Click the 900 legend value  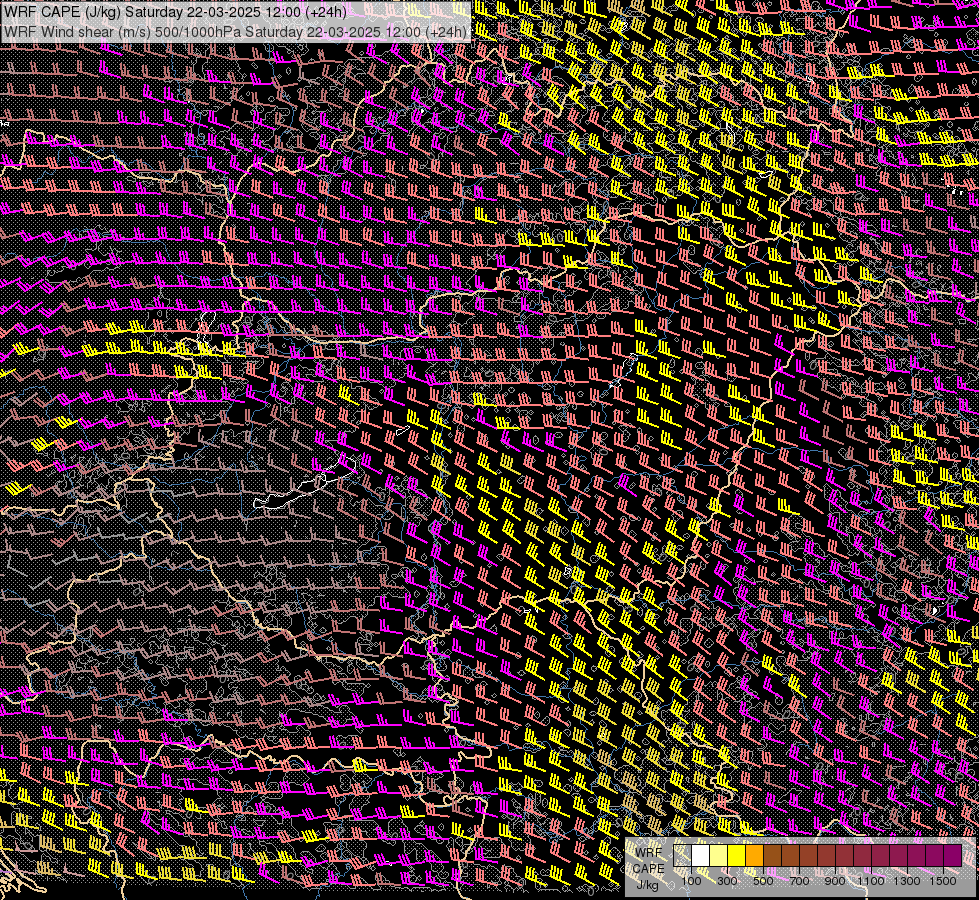pos(835,881)
